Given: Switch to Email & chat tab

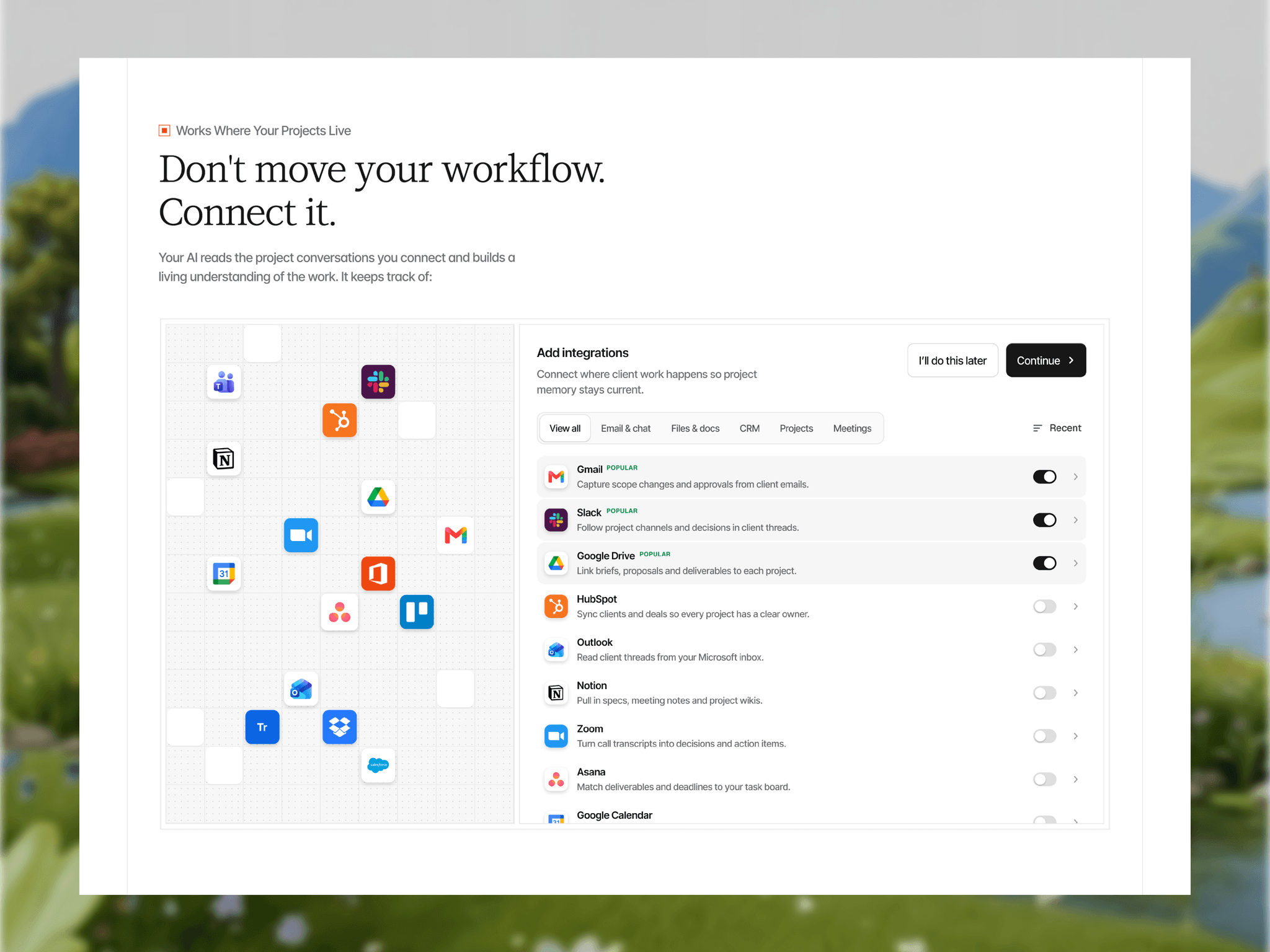Looking at the screenshot, I should click(x=626, y=428).
